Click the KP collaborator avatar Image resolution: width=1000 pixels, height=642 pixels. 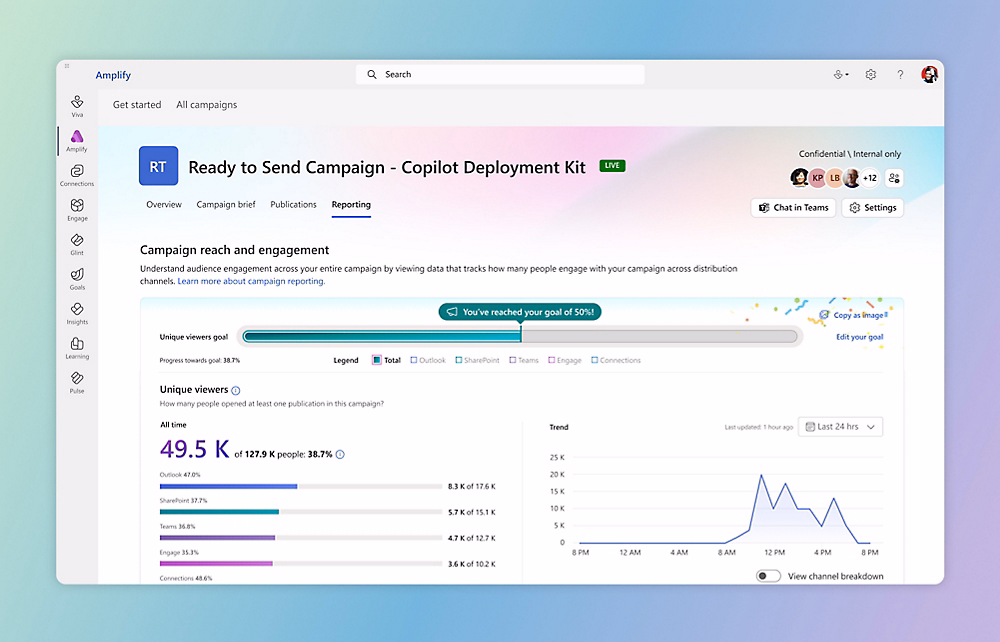coord(817,178)
